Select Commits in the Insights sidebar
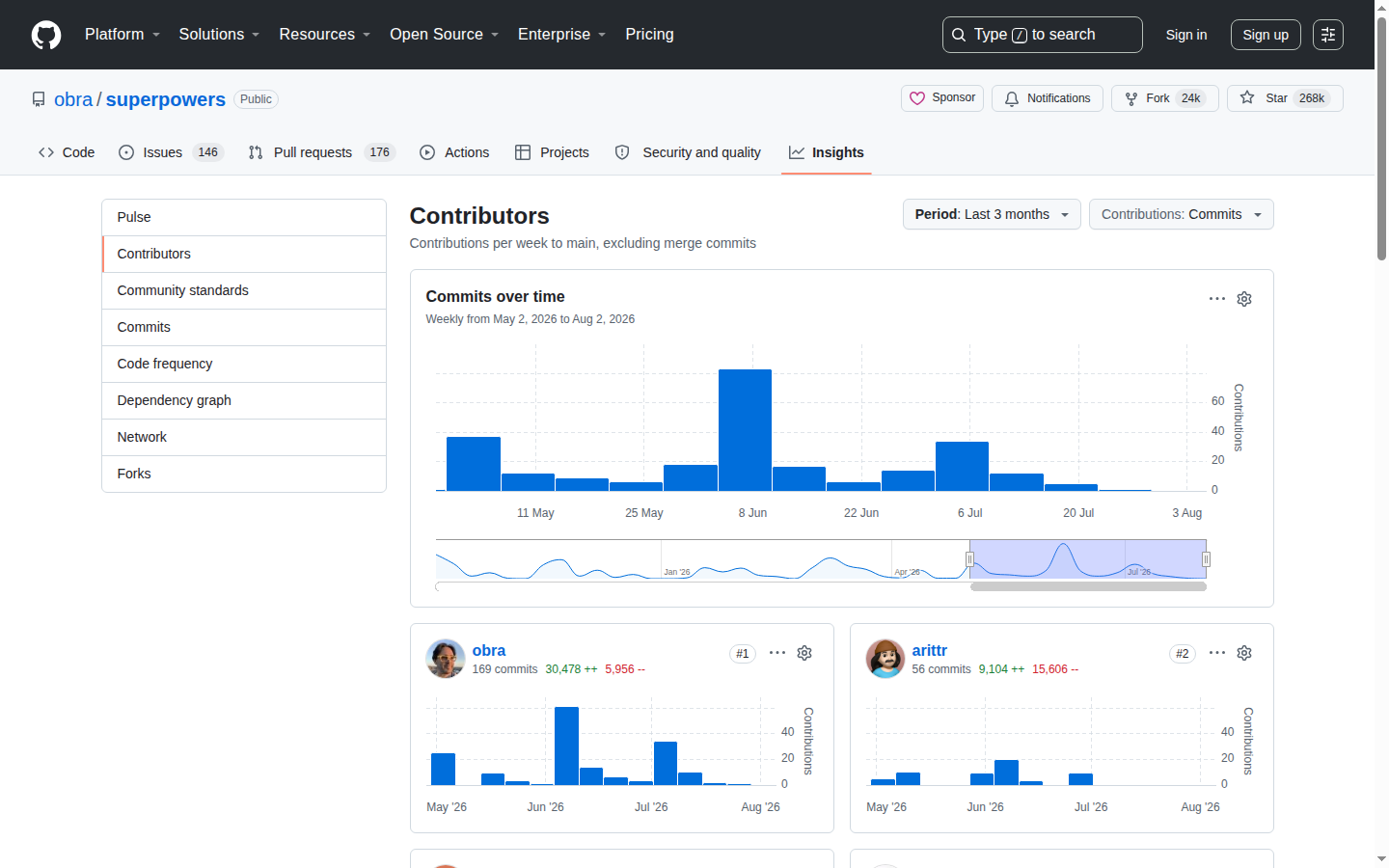1389x868 pixels. (244, 327)
